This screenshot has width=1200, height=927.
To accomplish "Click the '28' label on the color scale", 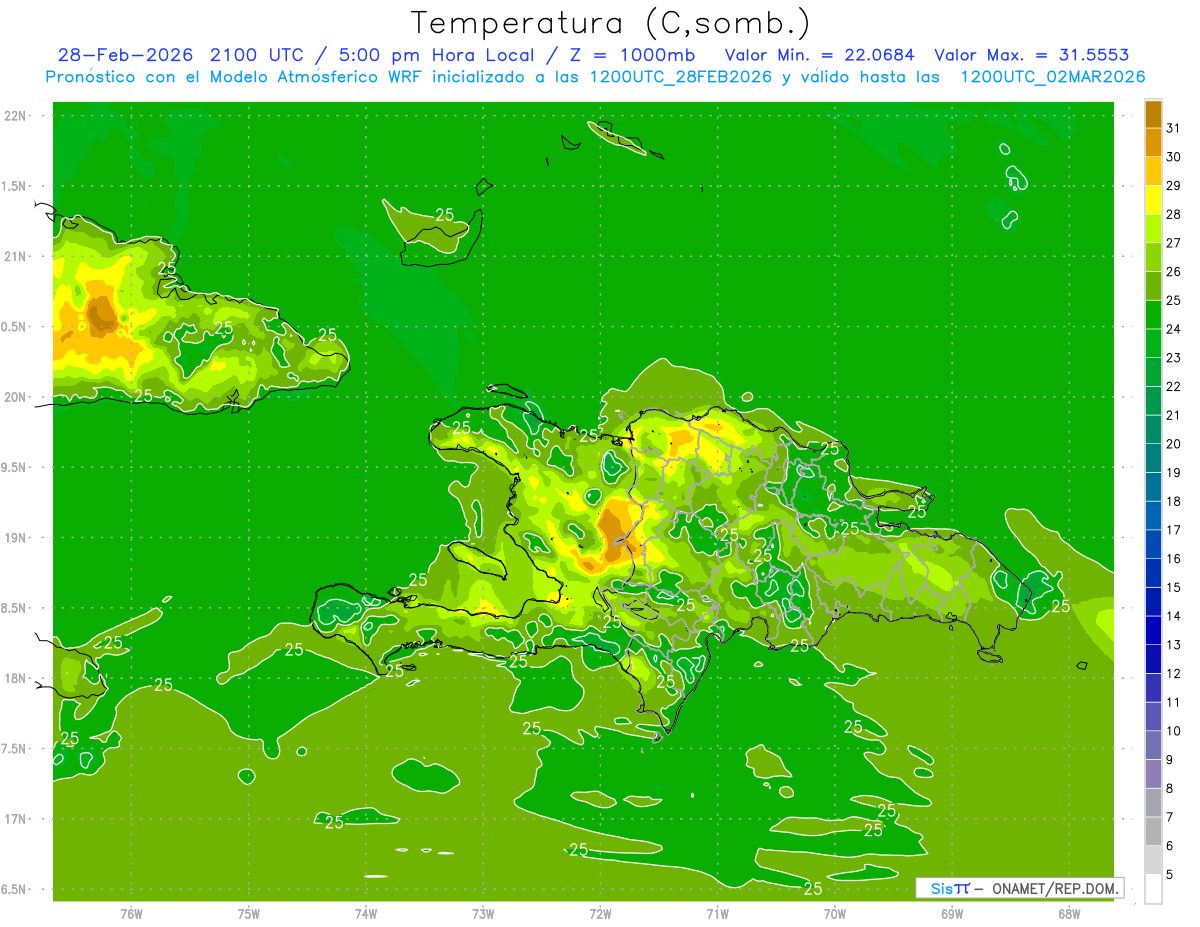I will point(1174,214).
